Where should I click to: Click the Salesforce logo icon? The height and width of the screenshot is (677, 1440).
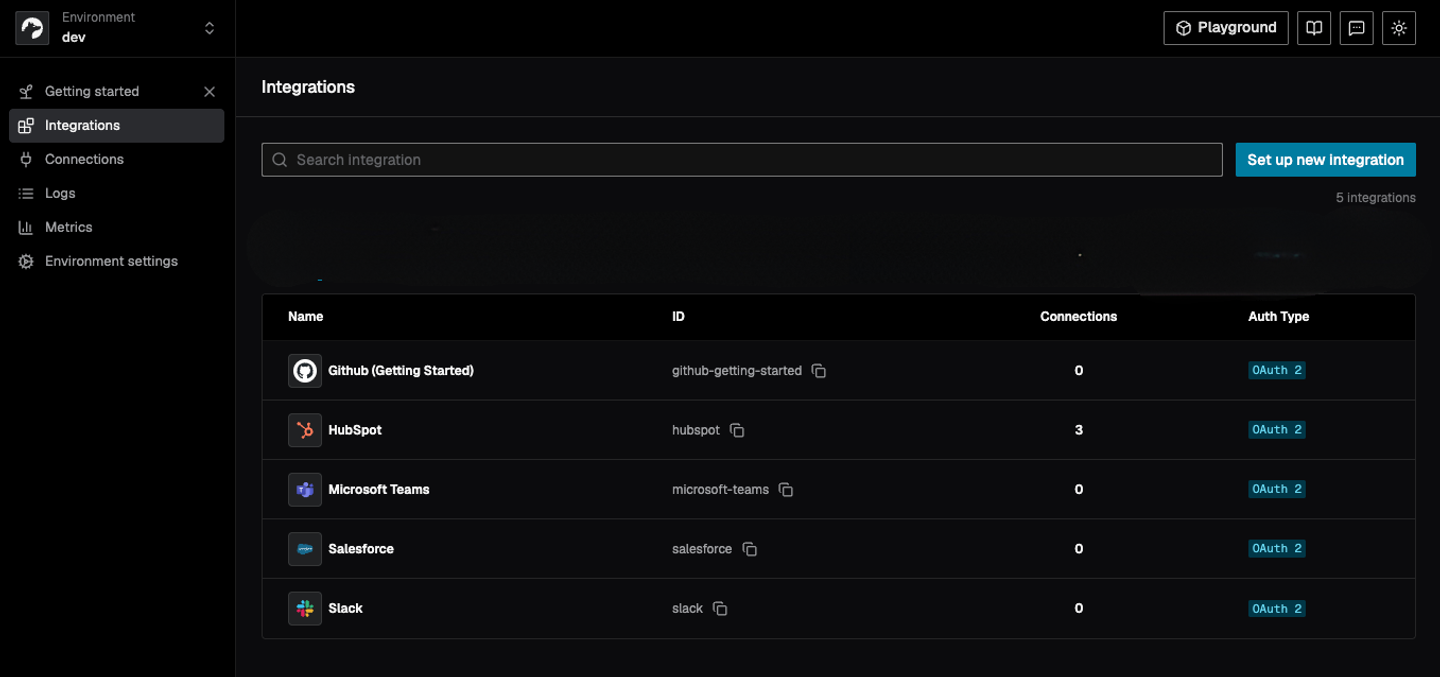click(305, 549)
